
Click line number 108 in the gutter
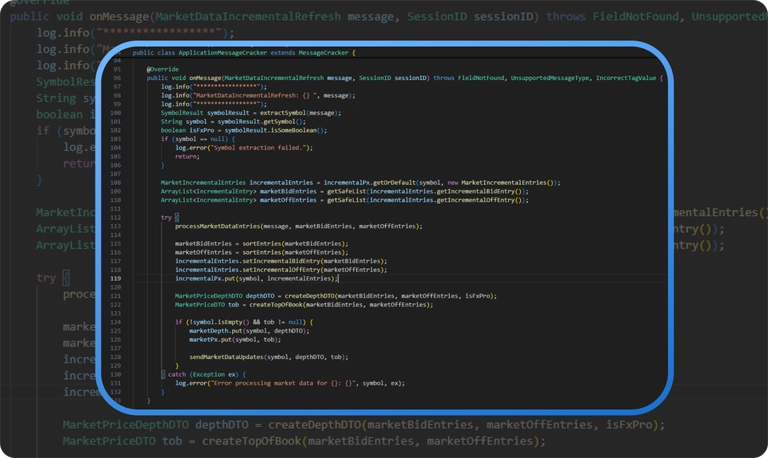point(116,183)
